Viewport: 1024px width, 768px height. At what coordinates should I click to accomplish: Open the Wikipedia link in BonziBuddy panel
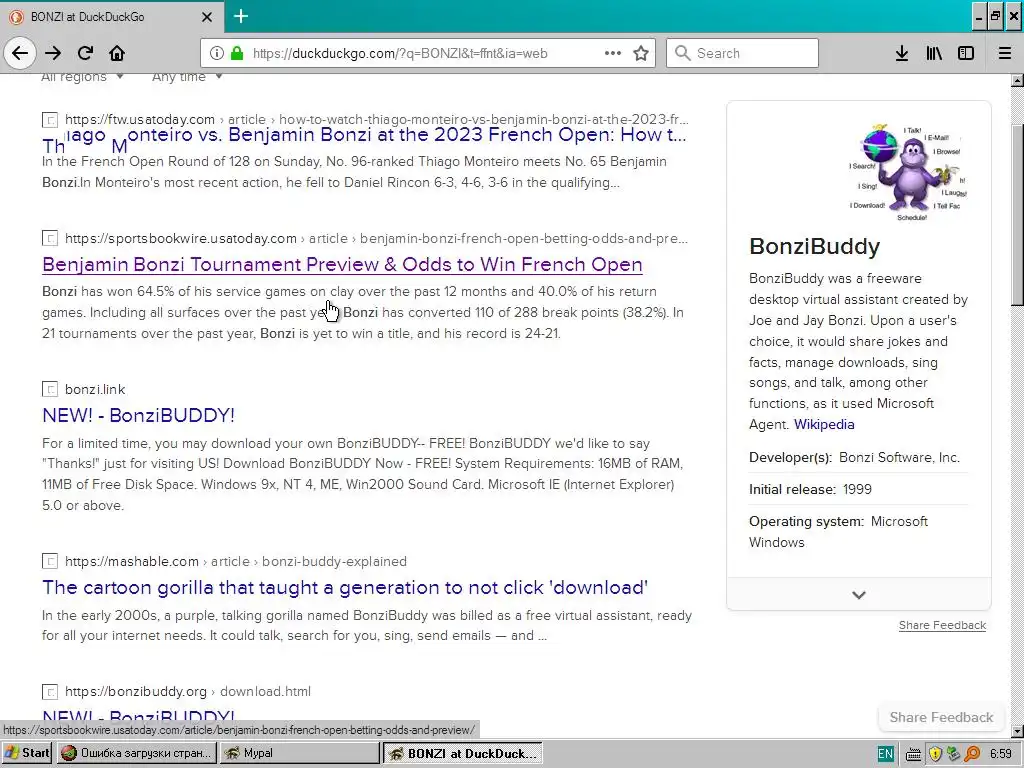[824, 424]
